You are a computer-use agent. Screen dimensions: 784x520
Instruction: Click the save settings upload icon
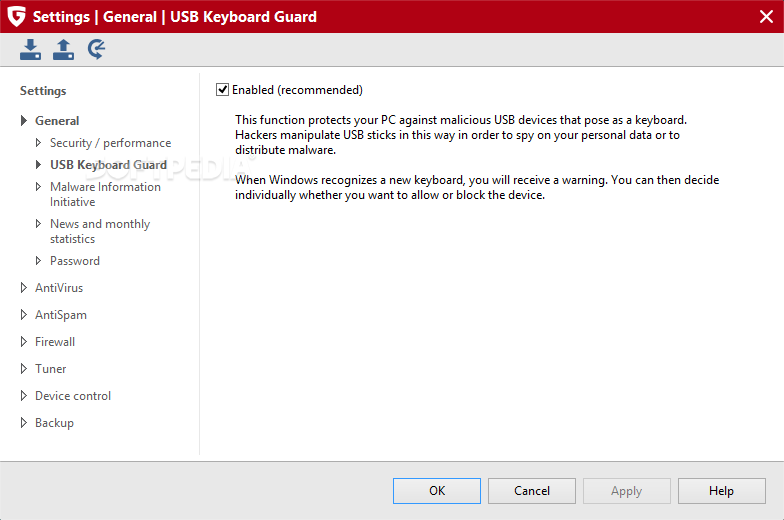pyautogui.click(x=64, y=50)
